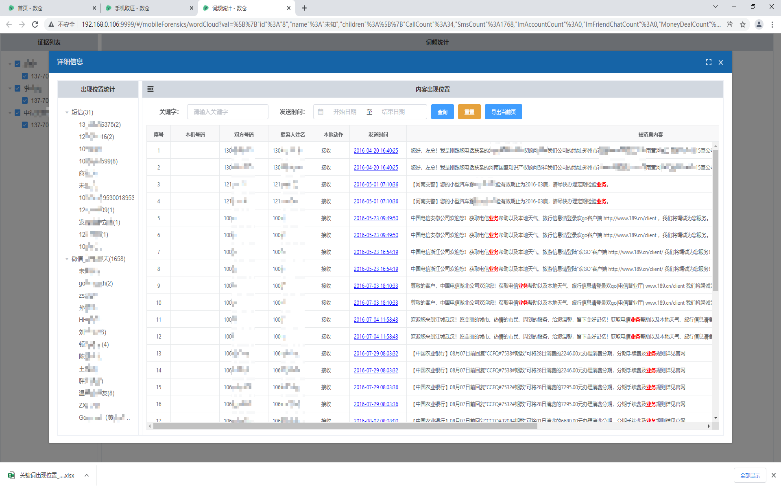Open a new browser tab with plus icon

tap(304, 7)
